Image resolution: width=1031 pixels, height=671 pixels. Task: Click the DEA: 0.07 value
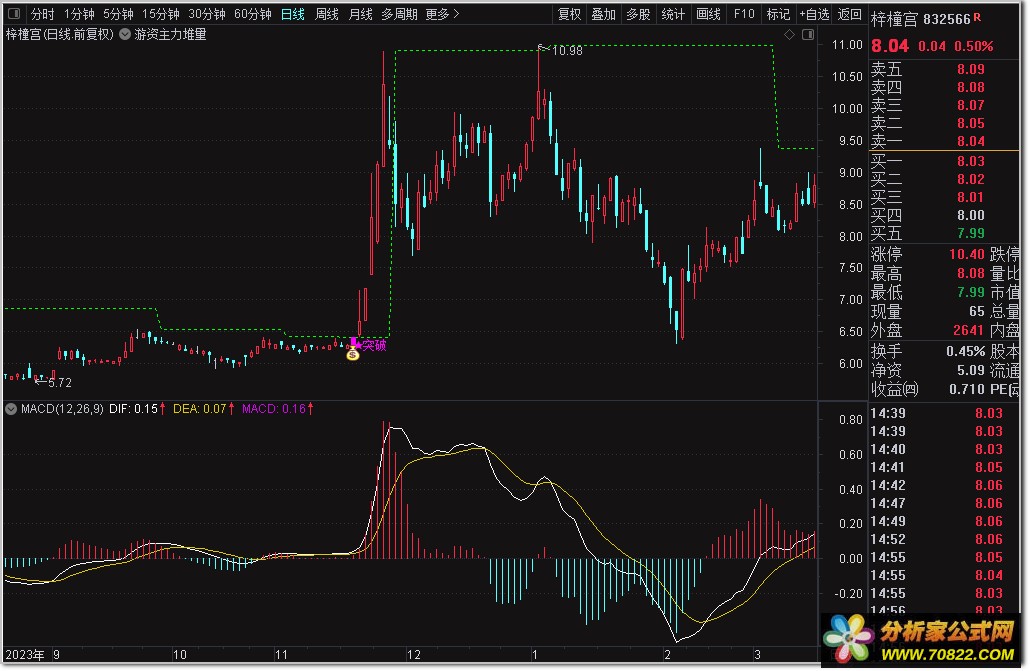(x=199, y=409)
